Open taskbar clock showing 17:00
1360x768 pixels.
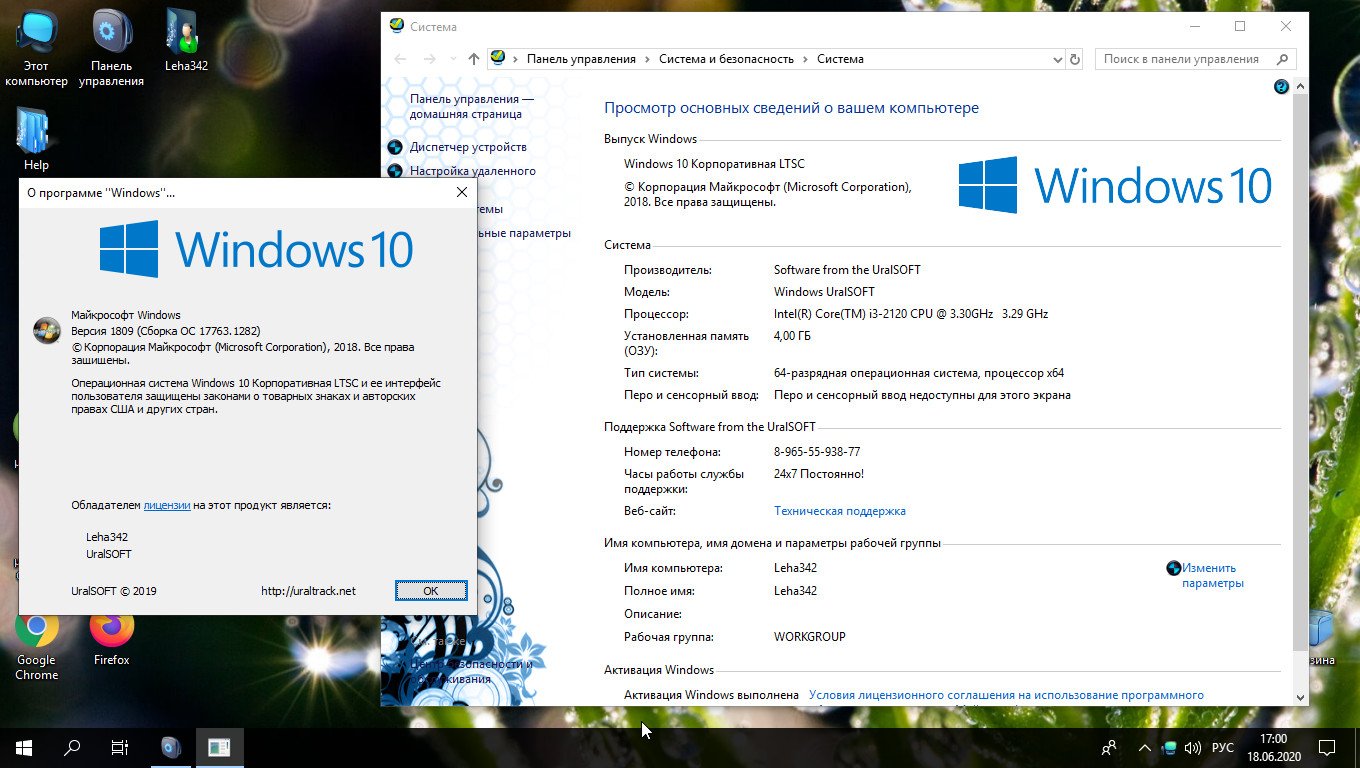pyautogui.click(x=1273, y=747)
